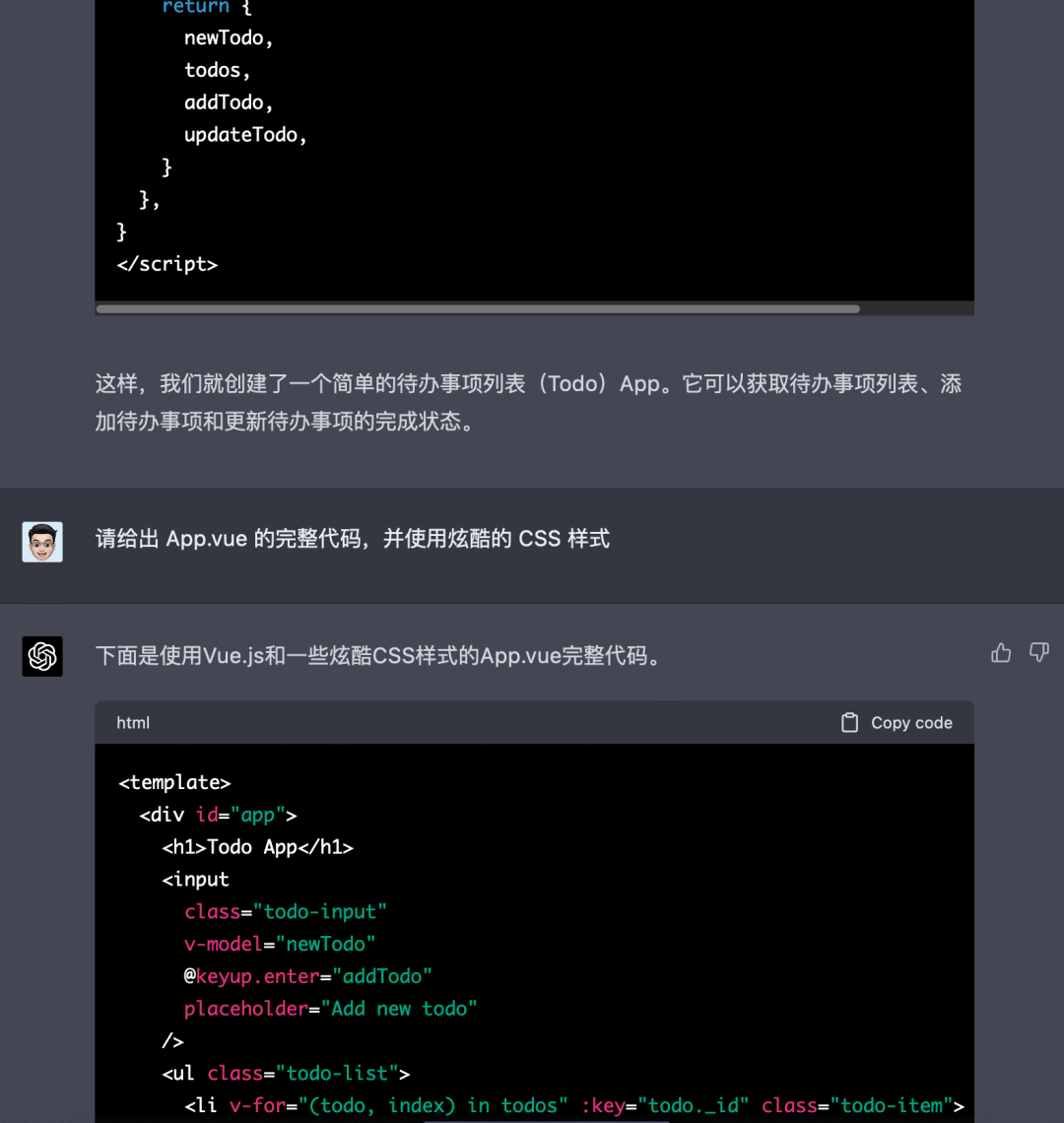
Task: Click the placeholder="Add new todo" line
Action: coord(330,1009)
